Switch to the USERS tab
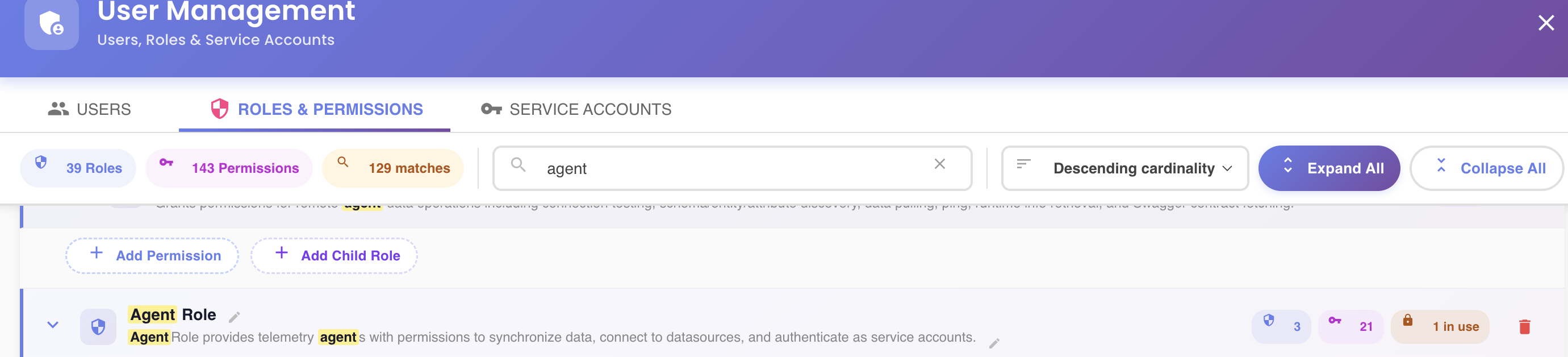The height and width of the screenshot is (357, 1568). click(x=90, y=109)
